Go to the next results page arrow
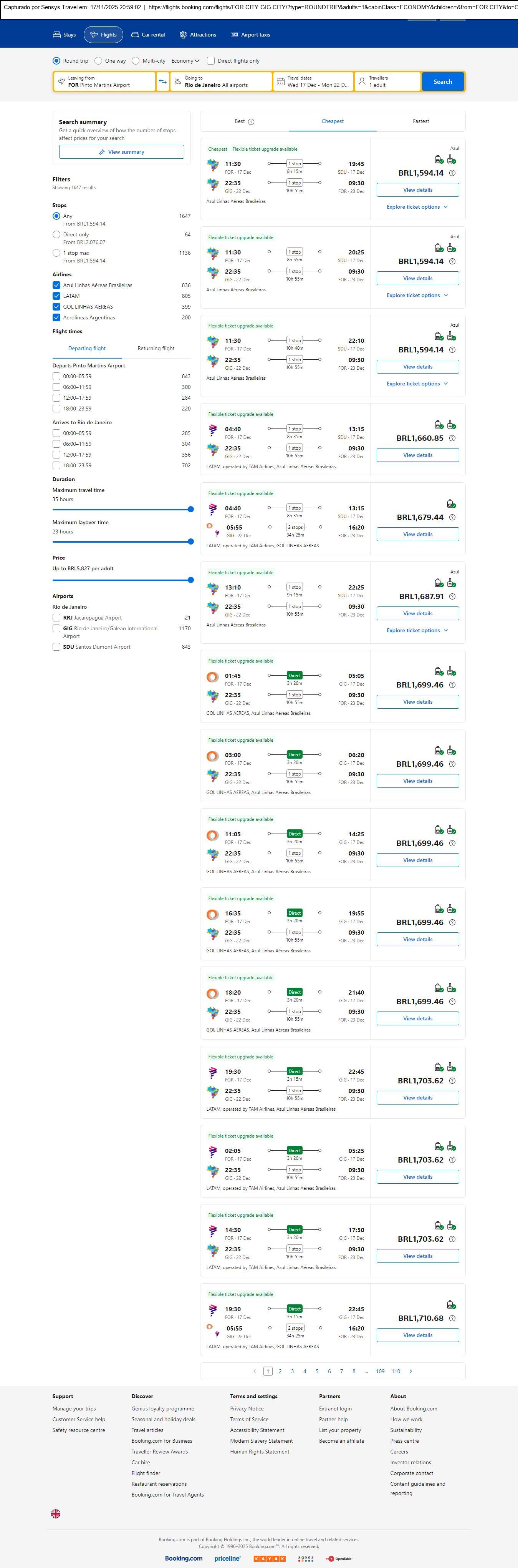518x1568 pixels. (410, 1371)
